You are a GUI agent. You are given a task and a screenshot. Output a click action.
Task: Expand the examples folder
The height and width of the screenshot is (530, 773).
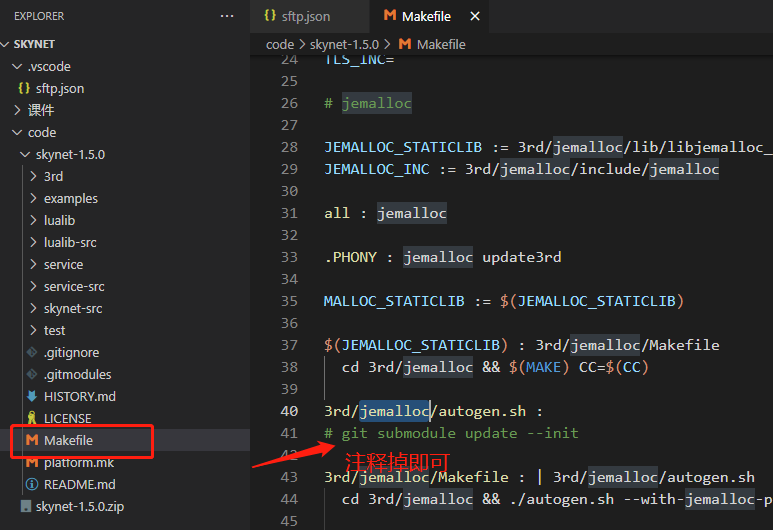coord(34,198)
